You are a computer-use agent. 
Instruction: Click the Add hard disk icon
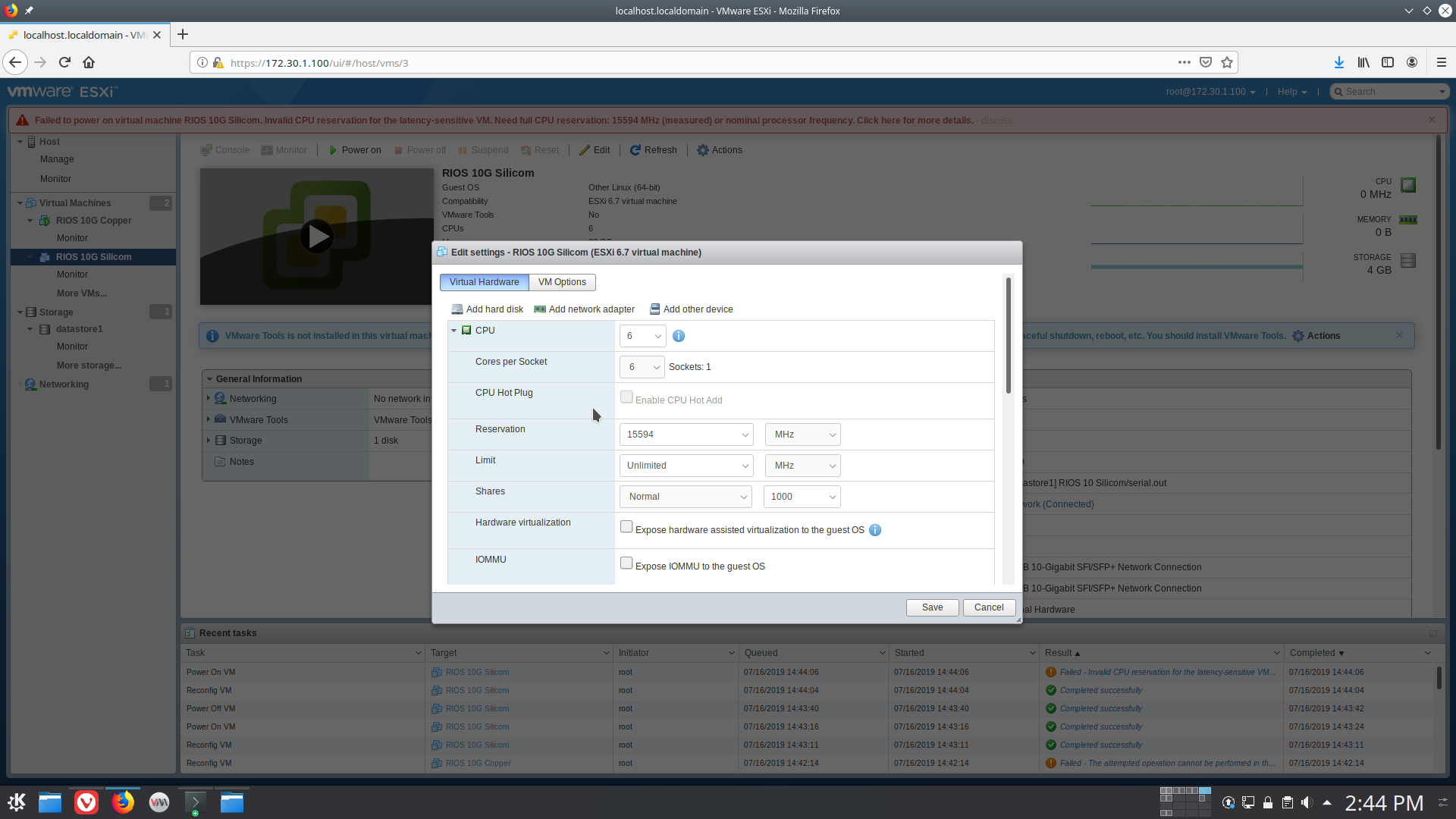pyautogui.click(x=457, y=309)
